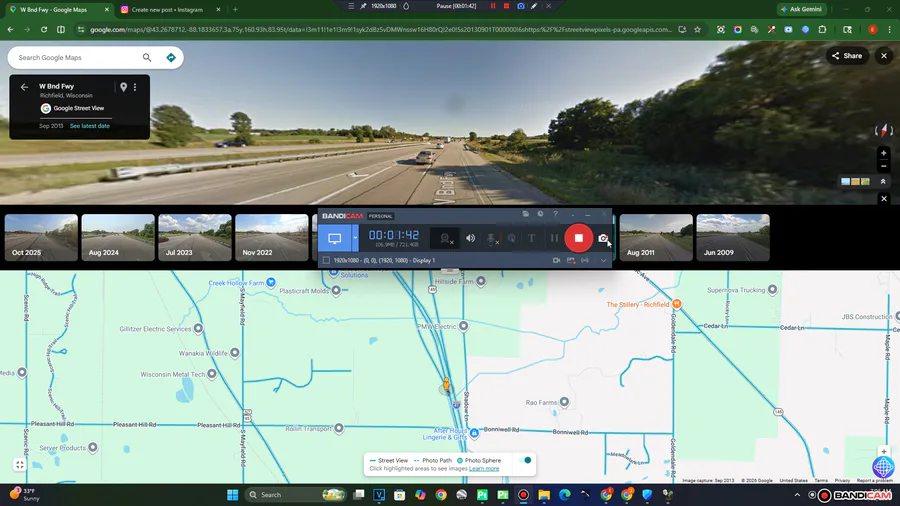Zoom out Street View with minus button
Screen dimensions: 900x506
click(x=884, y=166)
